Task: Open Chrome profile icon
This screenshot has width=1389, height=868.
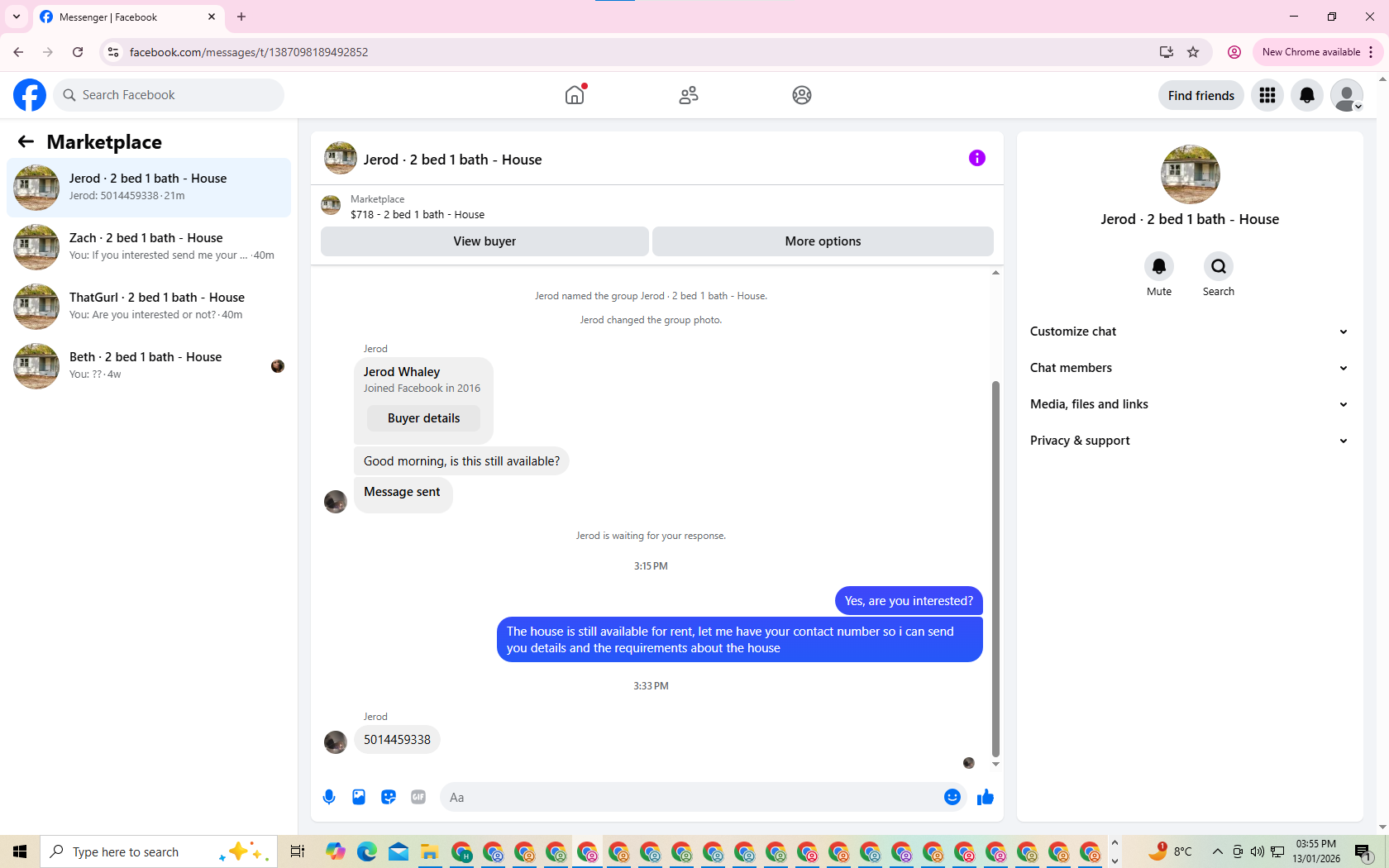Action: point(1234,52)
